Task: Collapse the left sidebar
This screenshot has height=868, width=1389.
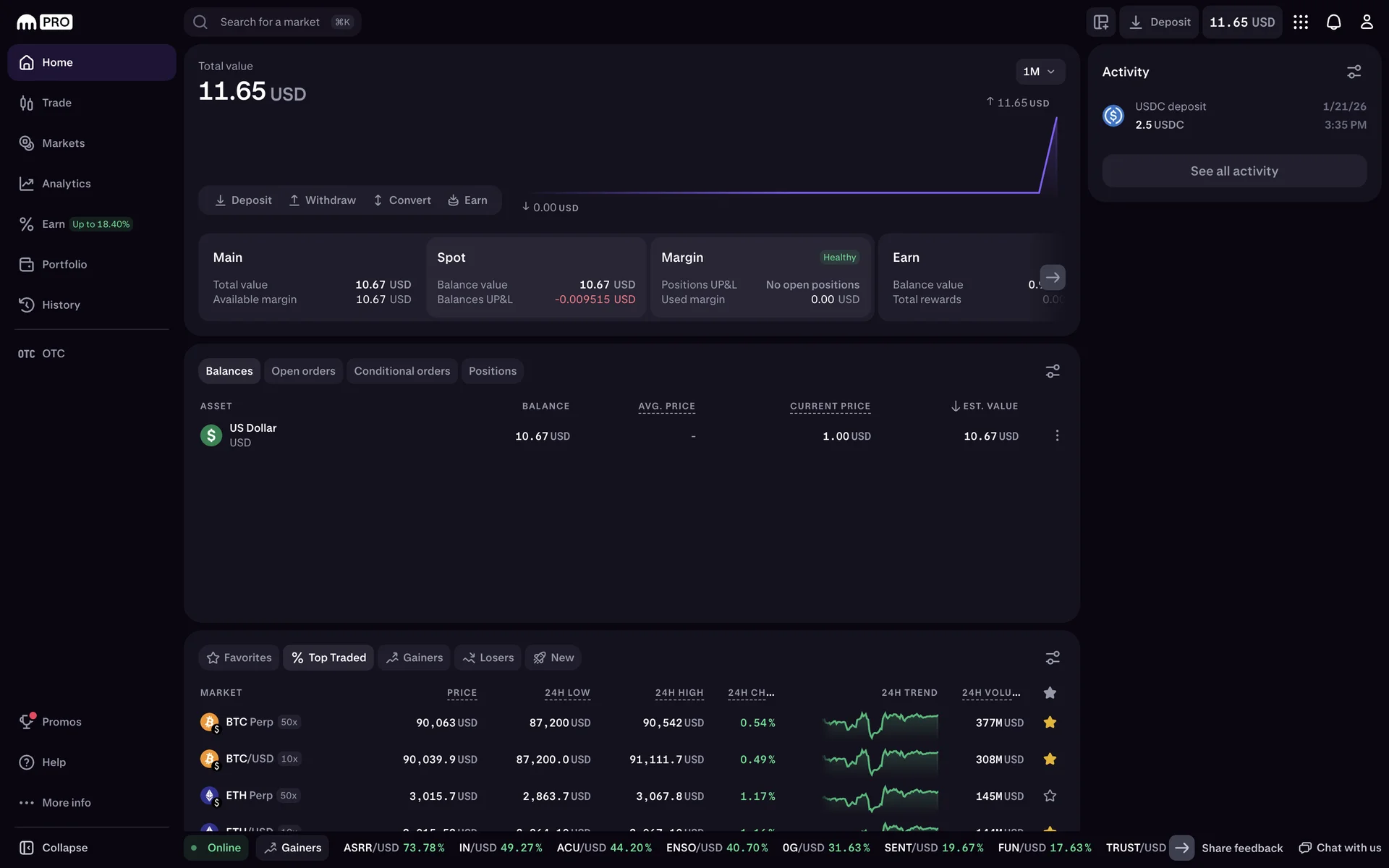Action: pos(54,848)
